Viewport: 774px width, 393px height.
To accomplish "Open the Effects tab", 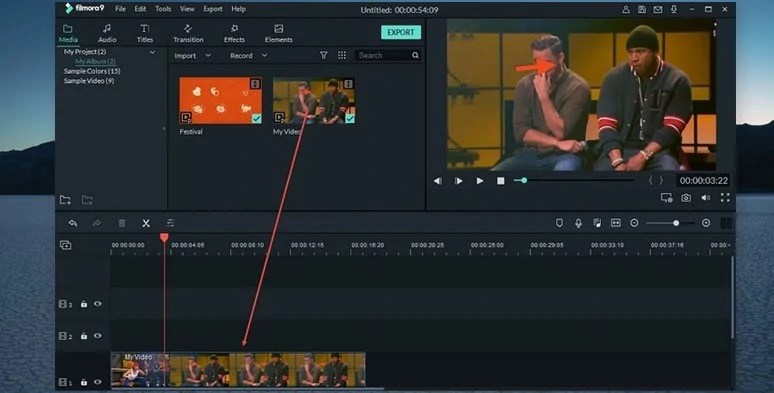I will point(234,34).
